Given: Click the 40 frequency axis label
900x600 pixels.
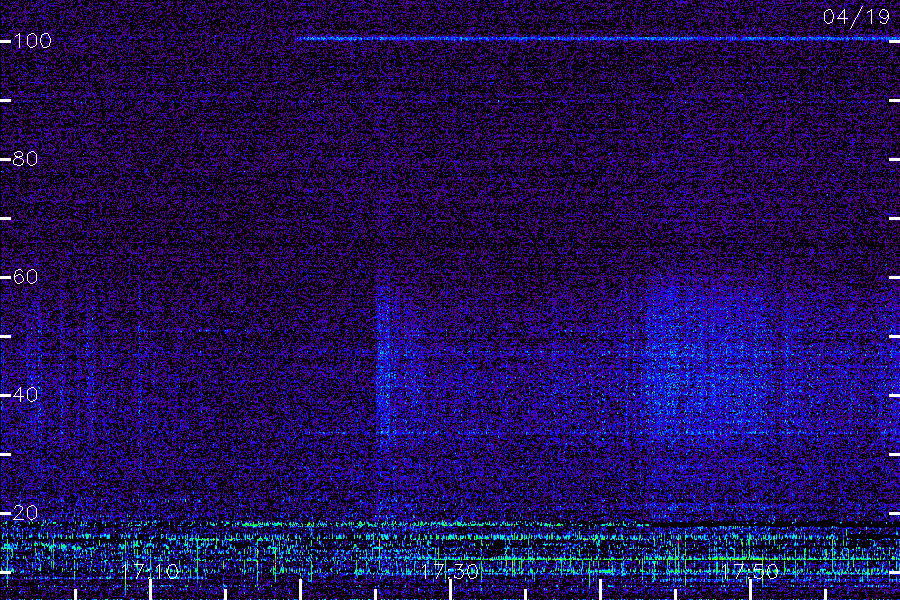Looking at the screenshot, I should click(x=25, y=394).
